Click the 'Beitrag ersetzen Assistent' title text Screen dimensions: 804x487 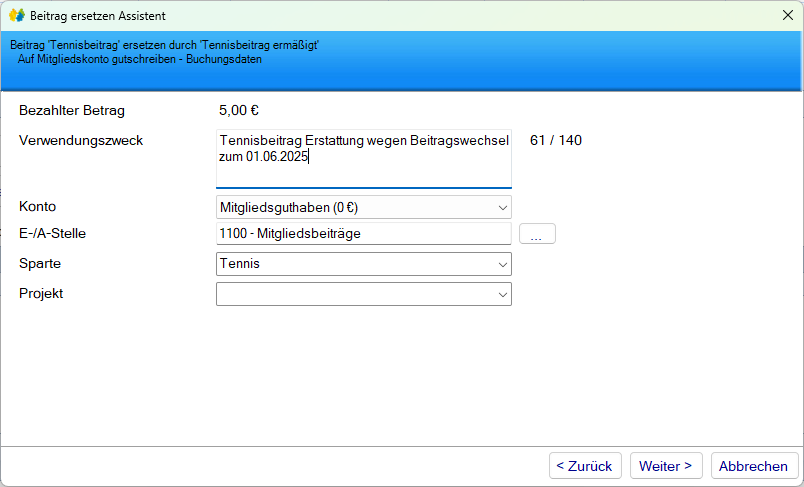pos(98,16)
